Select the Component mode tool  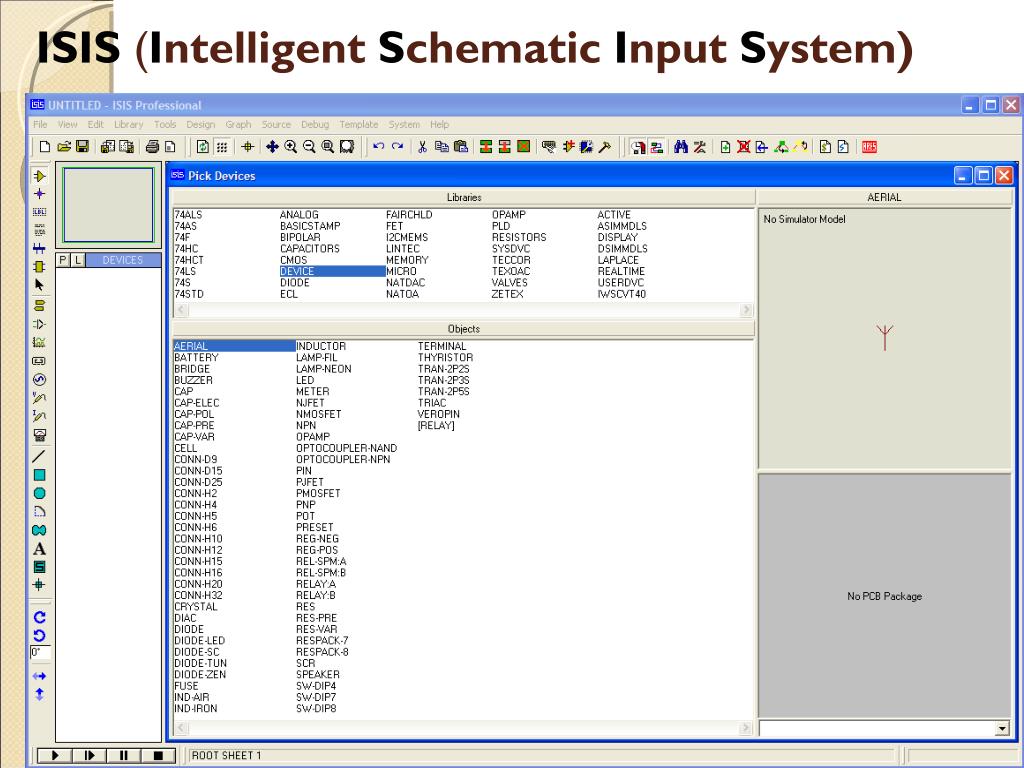pos(39,176)
